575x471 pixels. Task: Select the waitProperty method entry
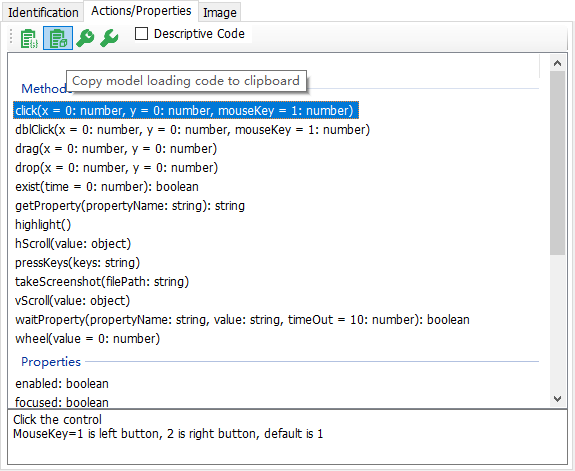pyautogui.click(x=242, y=320)
